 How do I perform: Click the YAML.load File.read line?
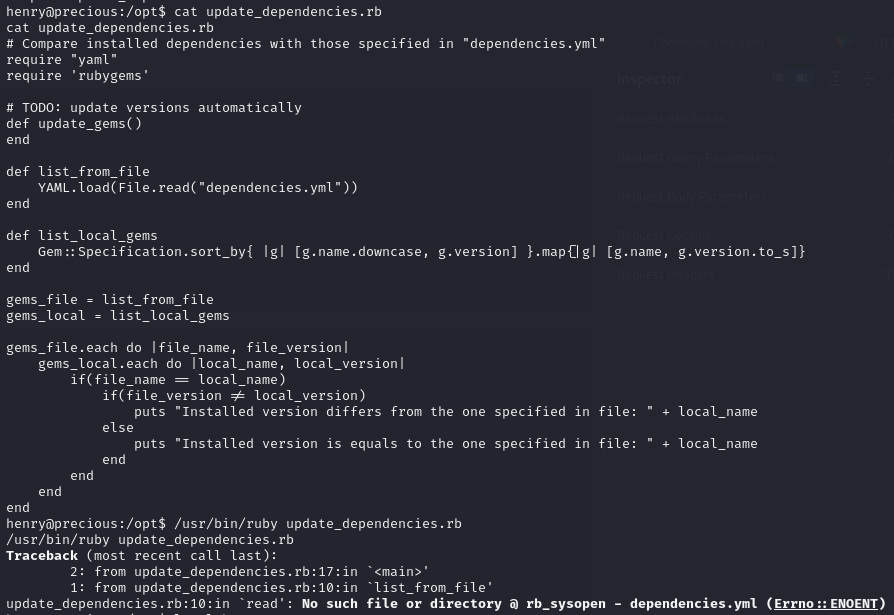pos(197,187)
